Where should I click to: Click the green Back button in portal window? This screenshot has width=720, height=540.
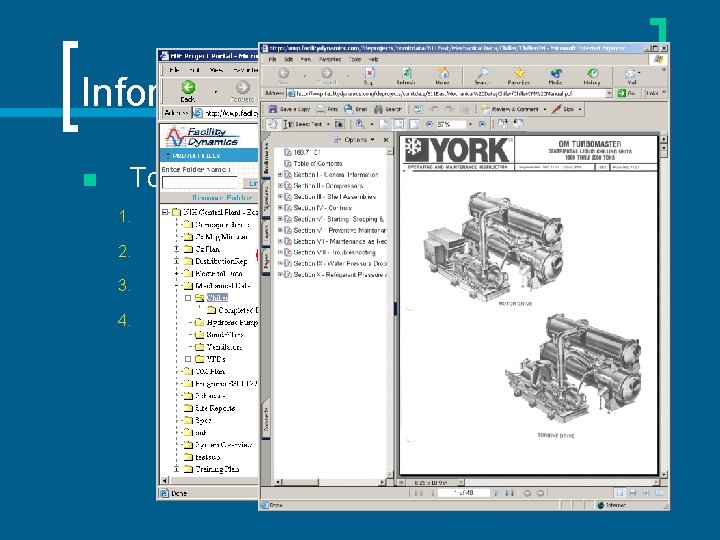pos(188,91)
